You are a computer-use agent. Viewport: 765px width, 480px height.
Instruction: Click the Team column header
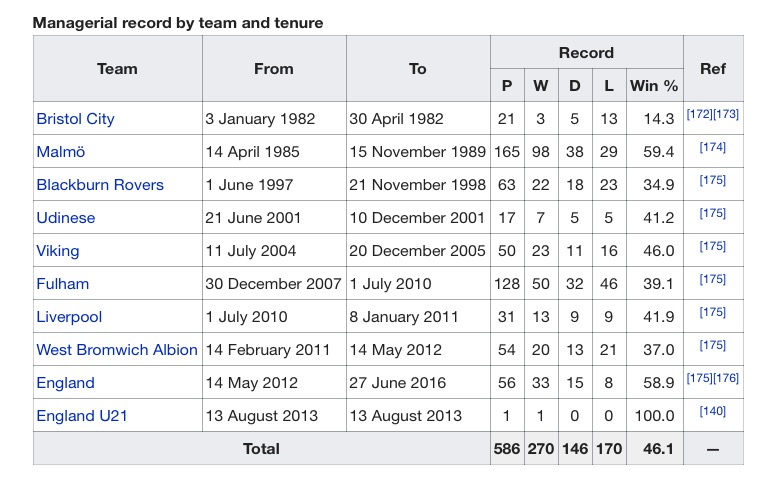click(x=117, y=69)
